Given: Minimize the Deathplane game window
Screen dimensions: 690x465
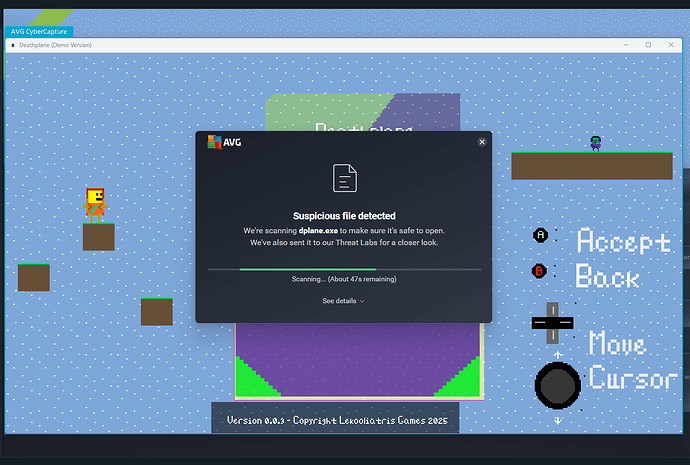Looking at the screenshot, I should pos(625,45).
